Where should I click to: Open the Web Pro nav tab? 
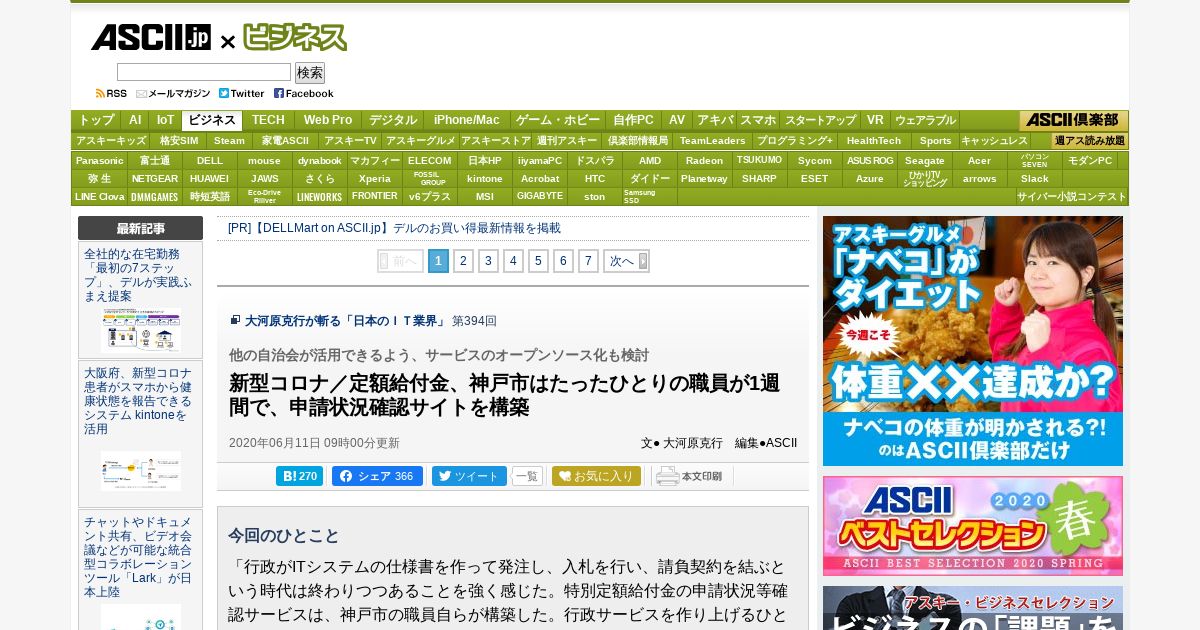coord(328,120)
